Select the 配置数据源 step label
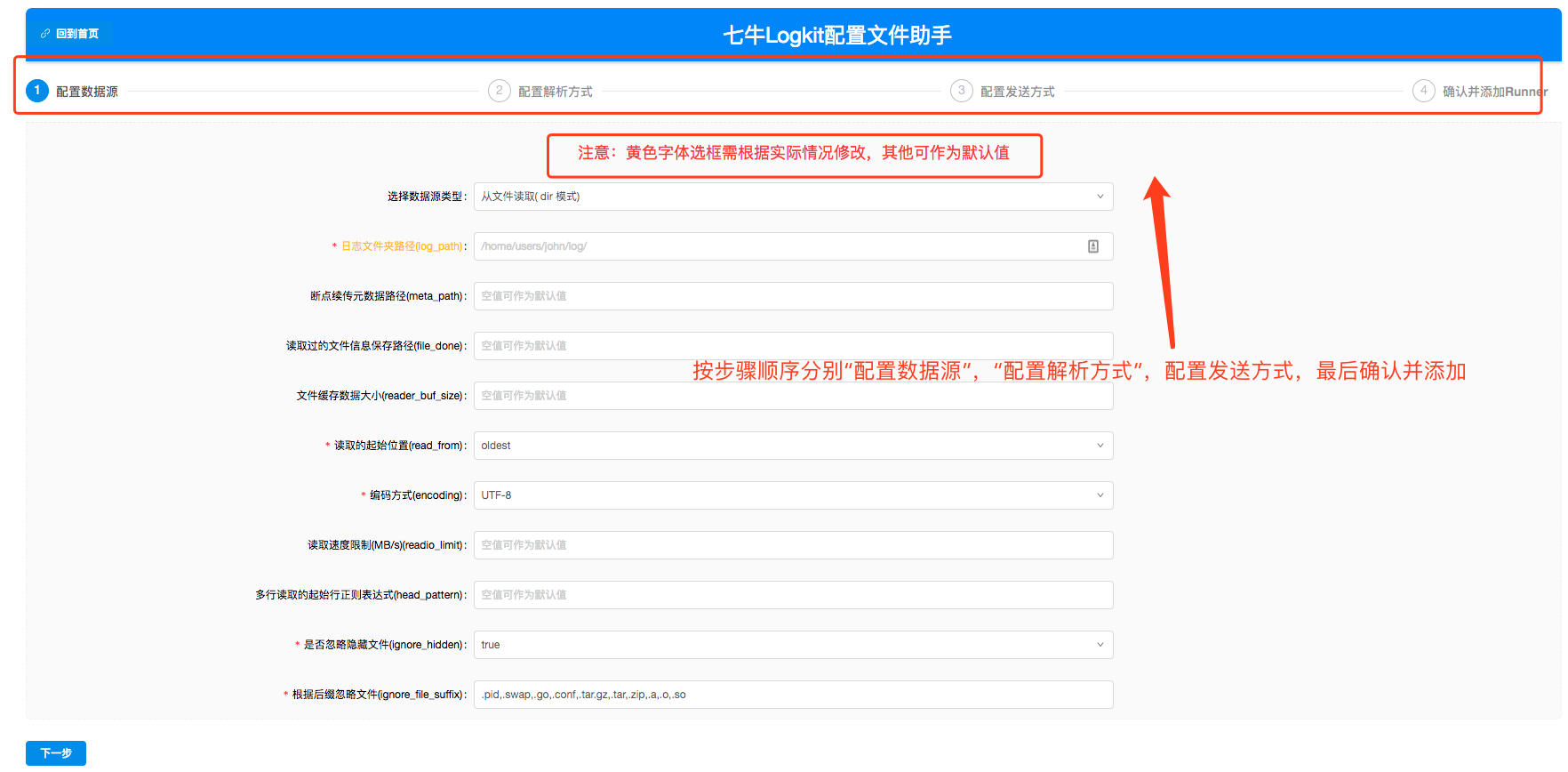 pyautogui.click(x=87, y=92)
